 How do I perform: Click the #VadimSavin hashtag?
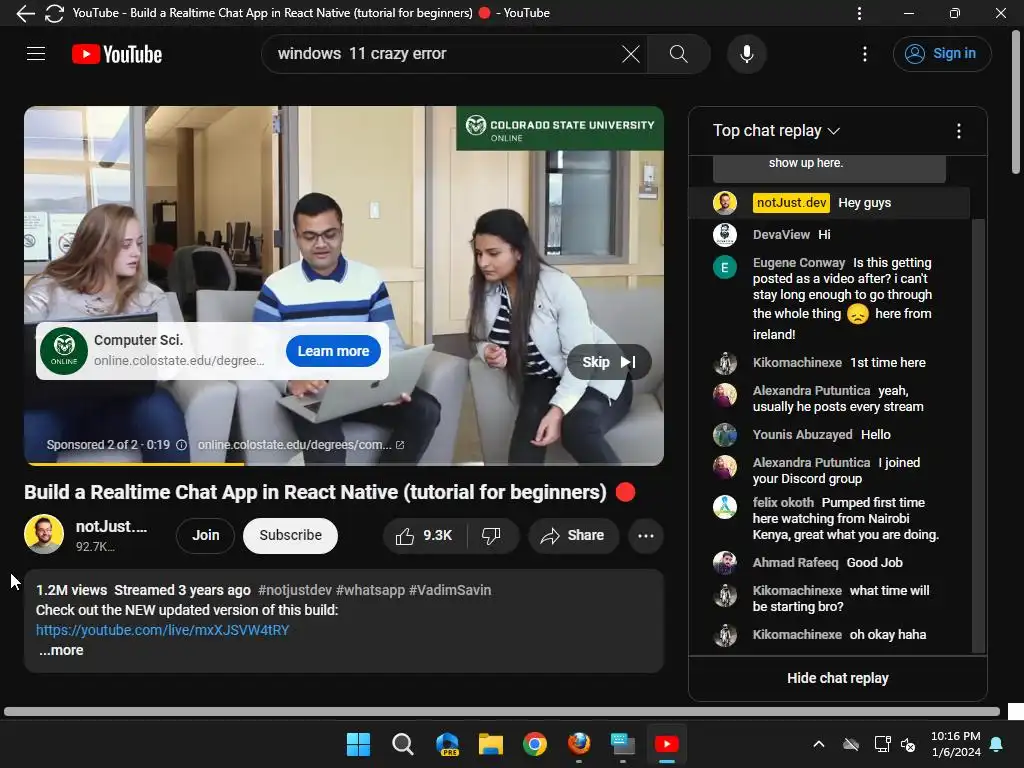(x=450, y=590)
